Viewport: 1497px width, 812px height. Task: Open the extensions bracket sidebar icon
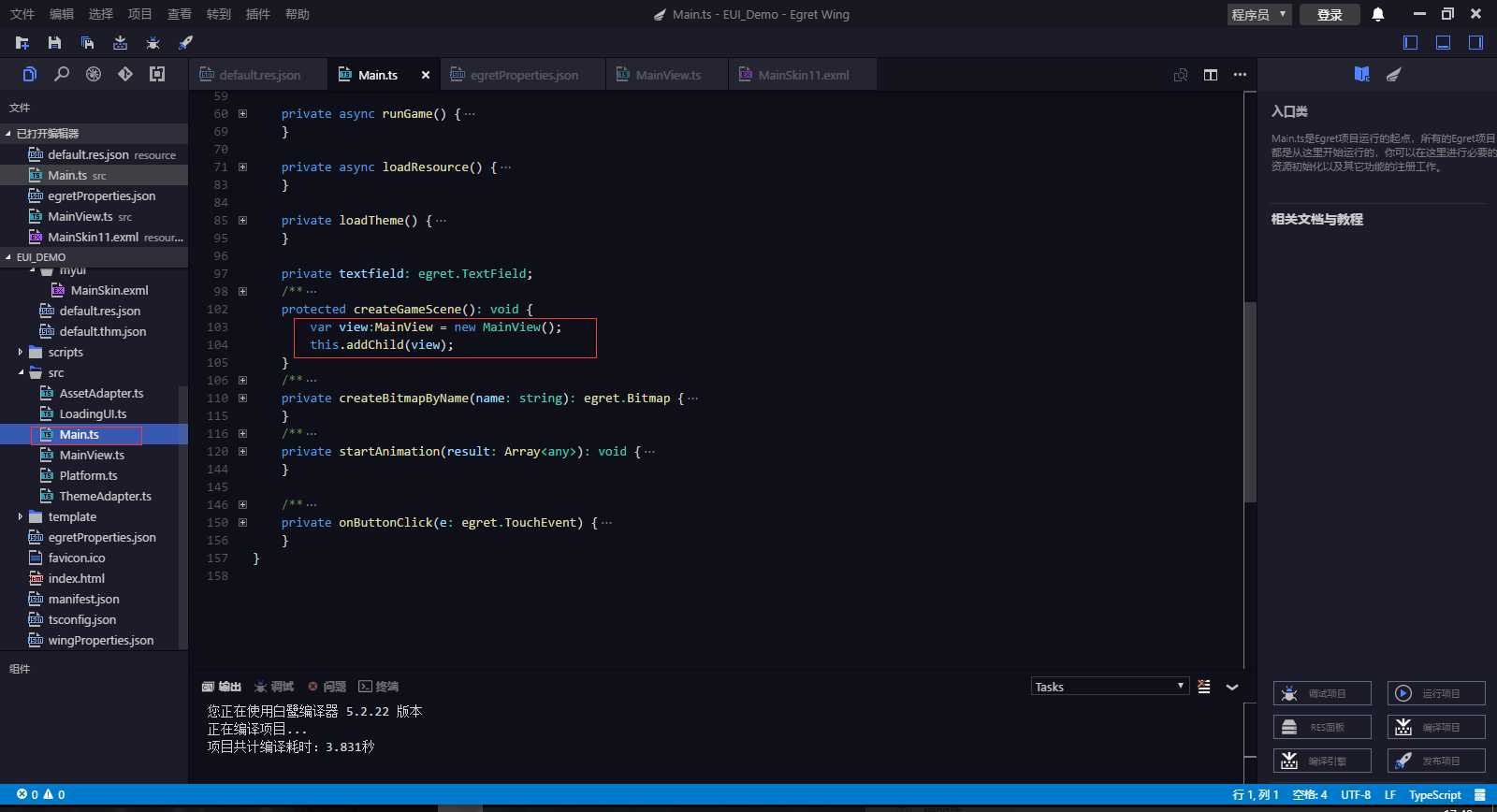[157, 74]
